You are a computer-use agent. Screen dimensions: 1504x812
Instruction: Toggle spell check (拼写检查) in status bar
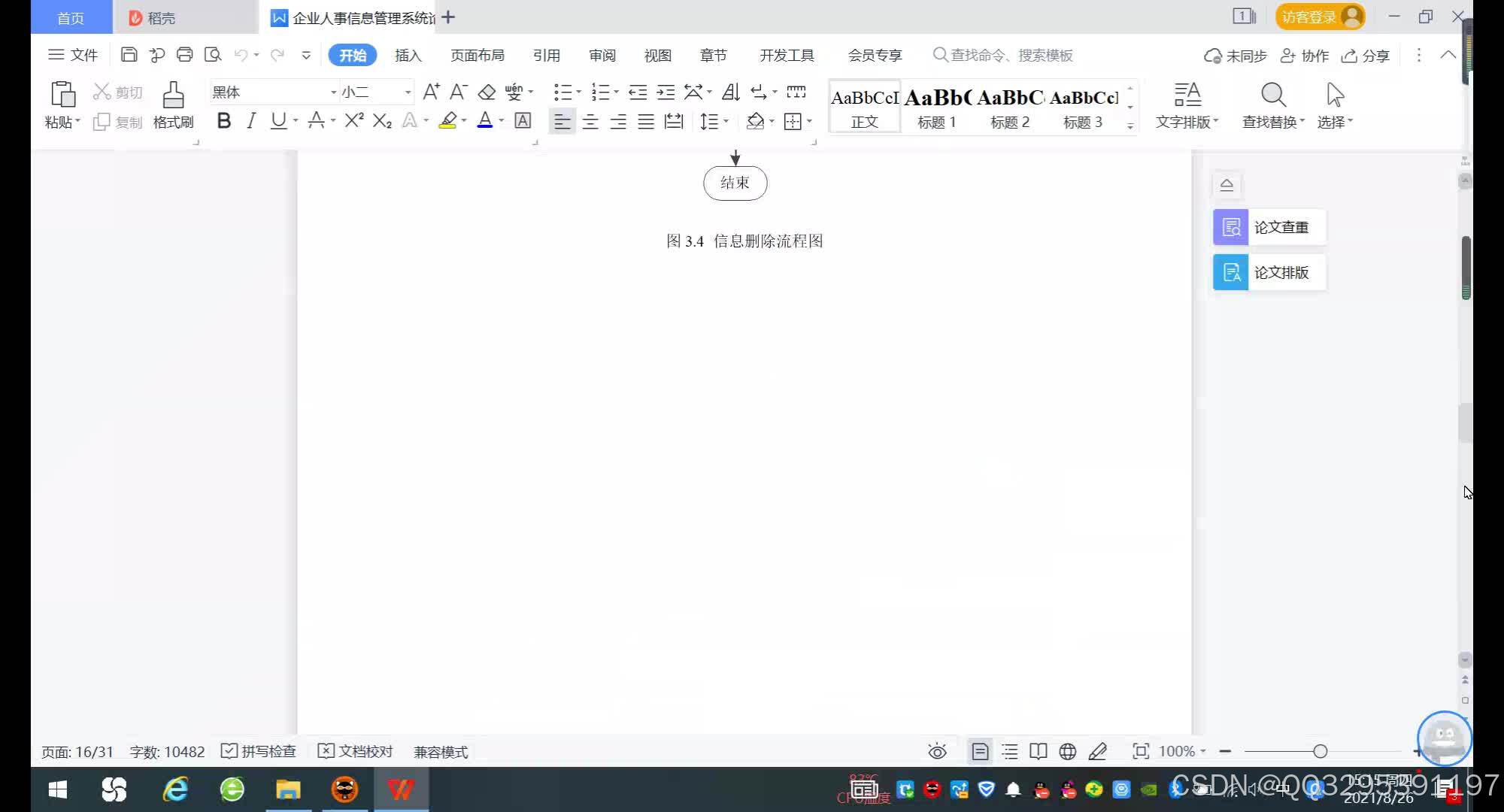(x=259, y=751)
